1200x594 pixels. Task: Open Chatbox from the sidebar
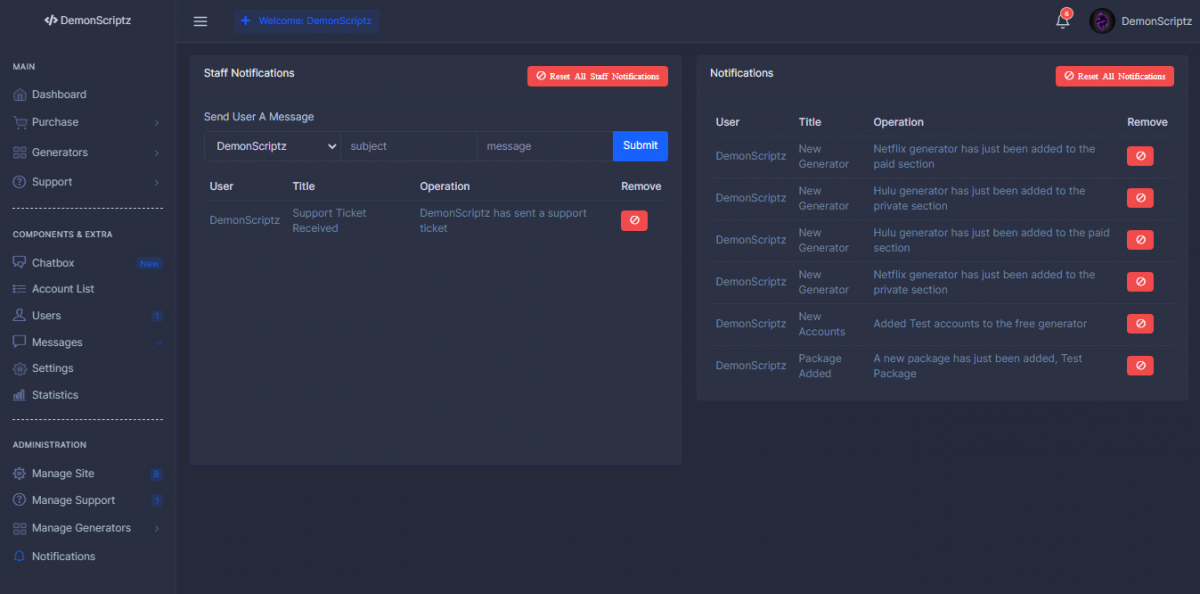click(x=53, y=263)
